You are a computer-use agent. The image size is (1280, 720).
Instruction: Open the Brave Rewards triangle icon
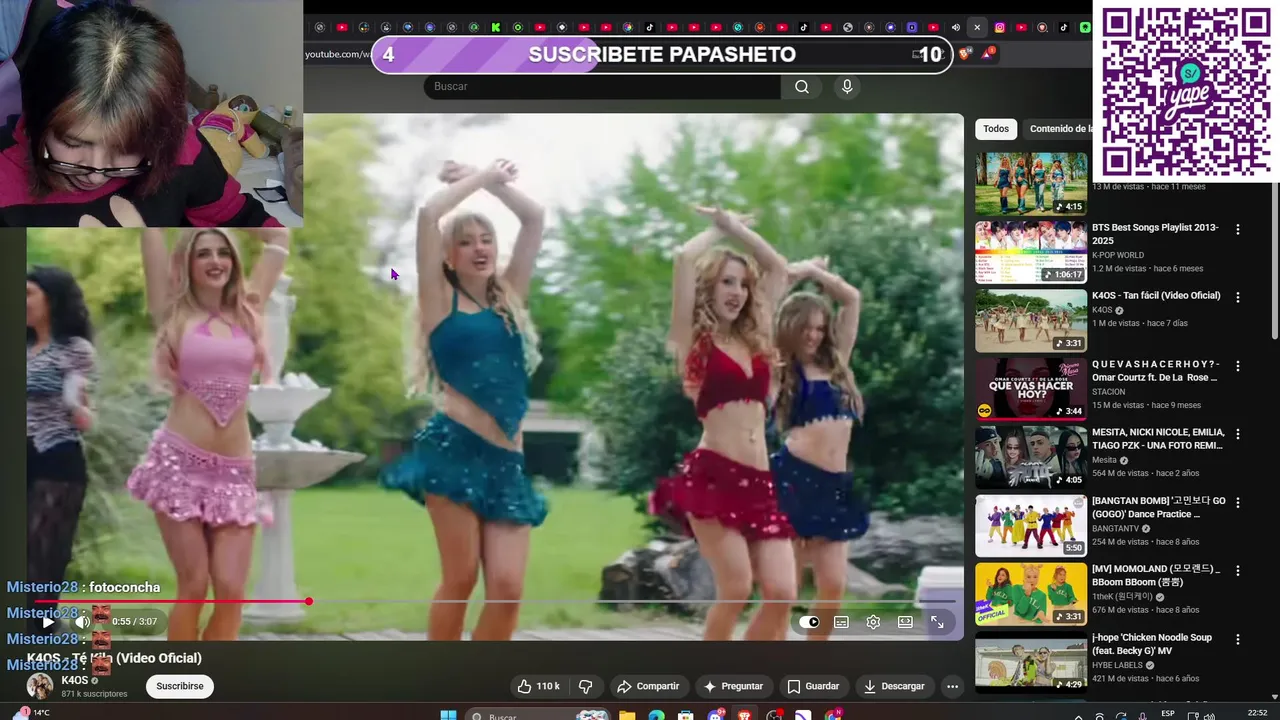pyautogui.click(x=987, y=54)
